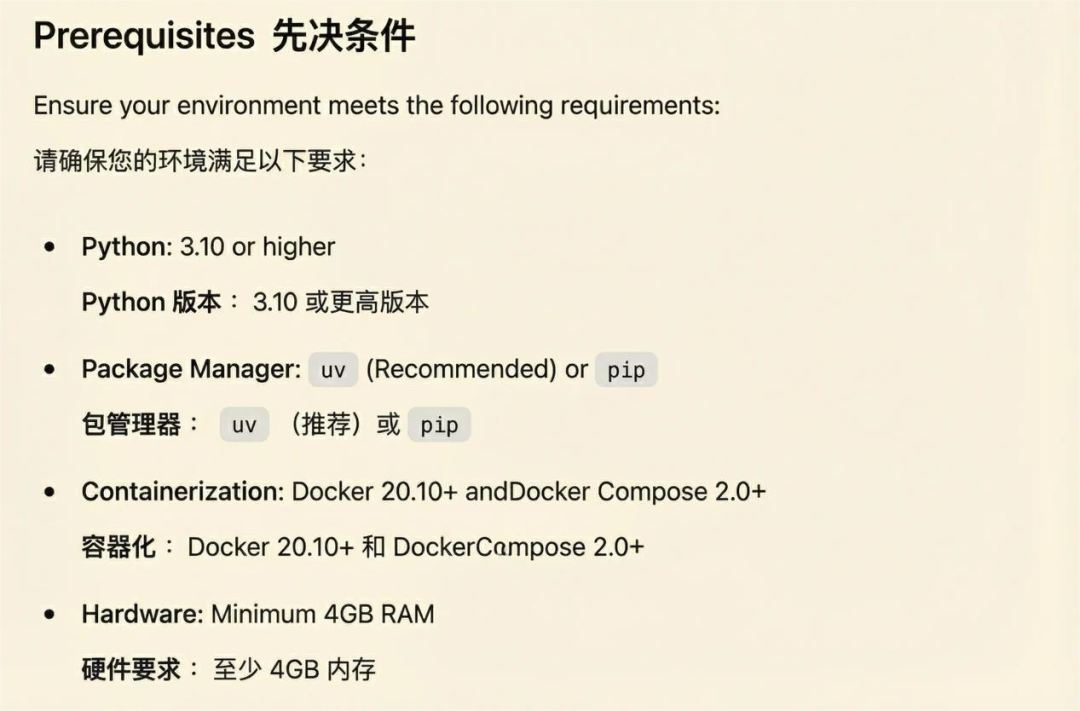Click the pip code chip after （推荐）或

[x=439, y=425]
